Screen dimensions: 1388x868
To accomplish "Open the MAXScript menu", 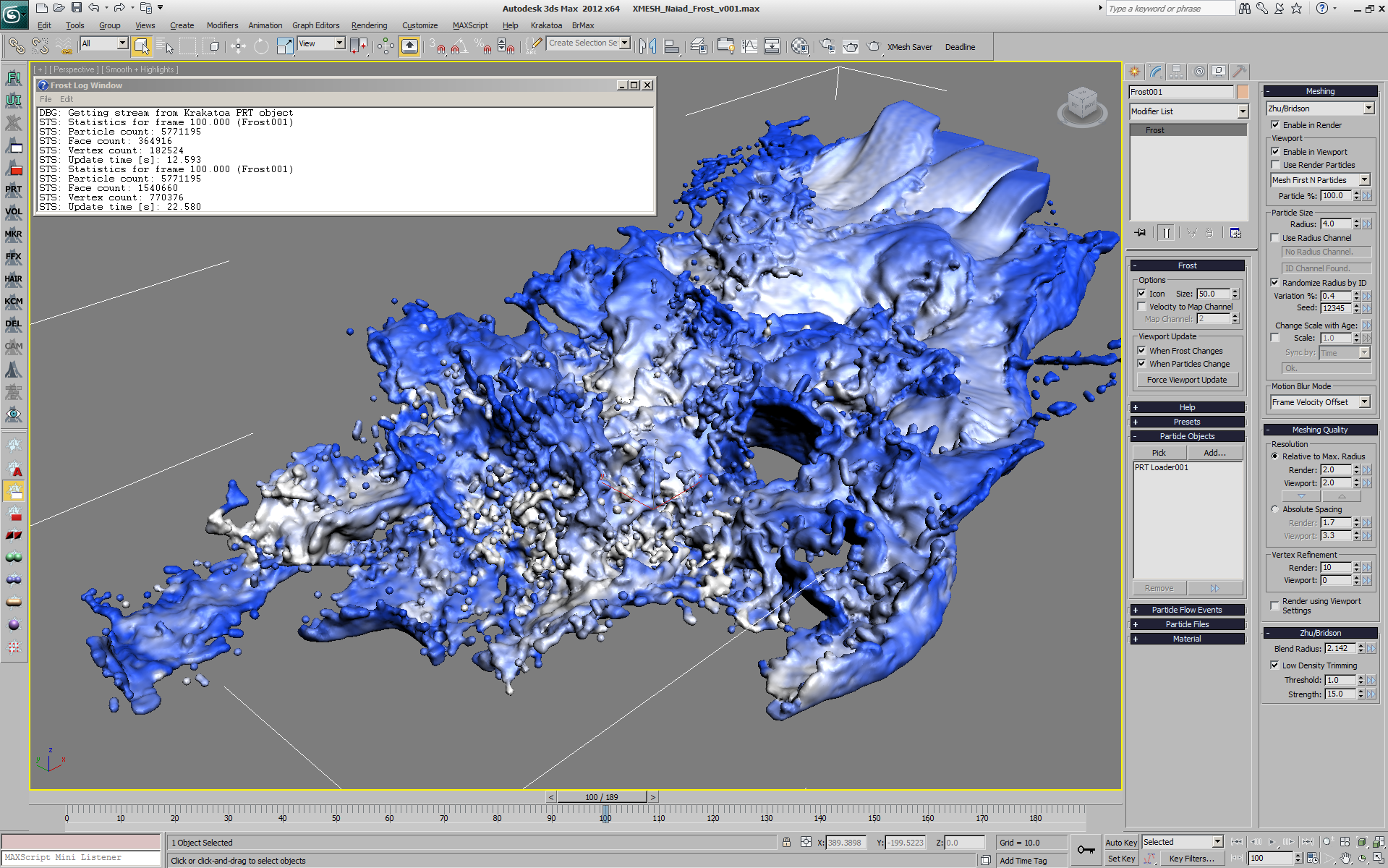I will (469, 25).
